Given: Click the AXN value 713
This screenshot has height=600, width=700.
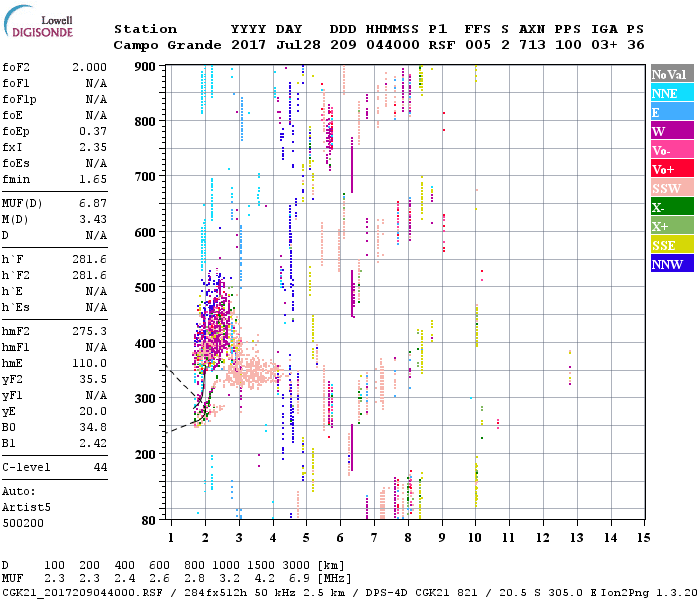Looking at the screenshot, I should (532, 45).
